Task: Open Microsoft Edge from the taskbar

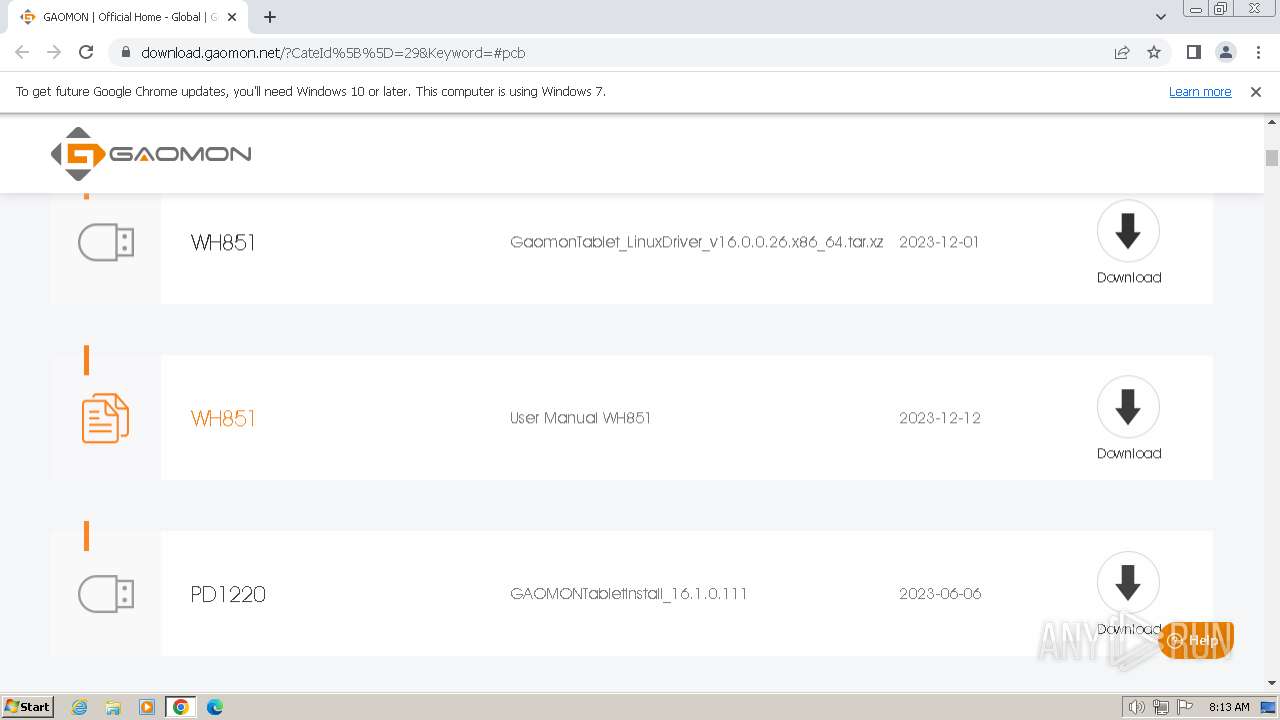Action: click(215, 707)
